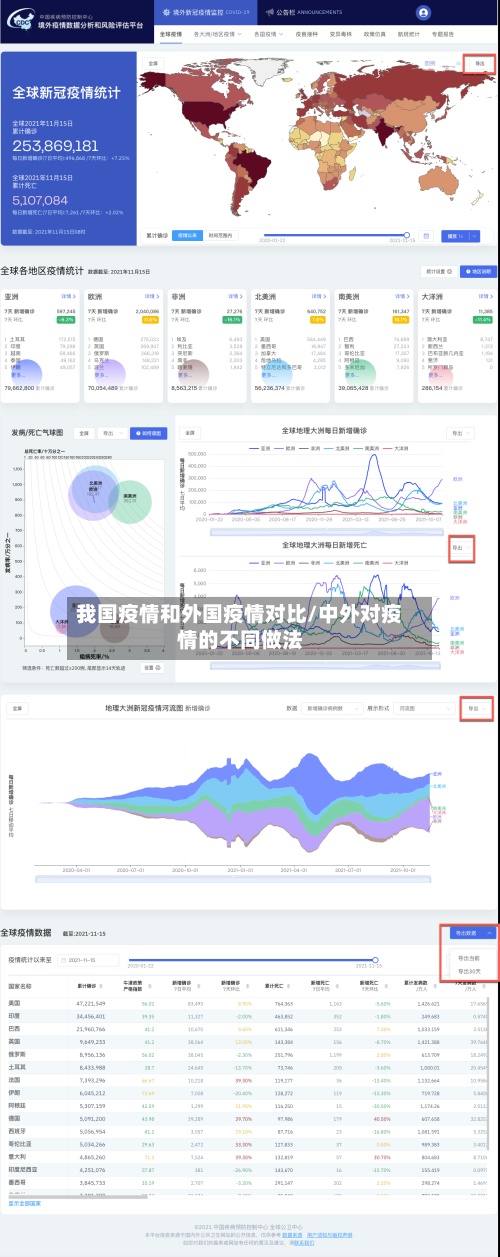Click the 法国 row in the data table
Image resolution: width=500 pixels, height=1257 pixels.
[x=250, y=1080]
